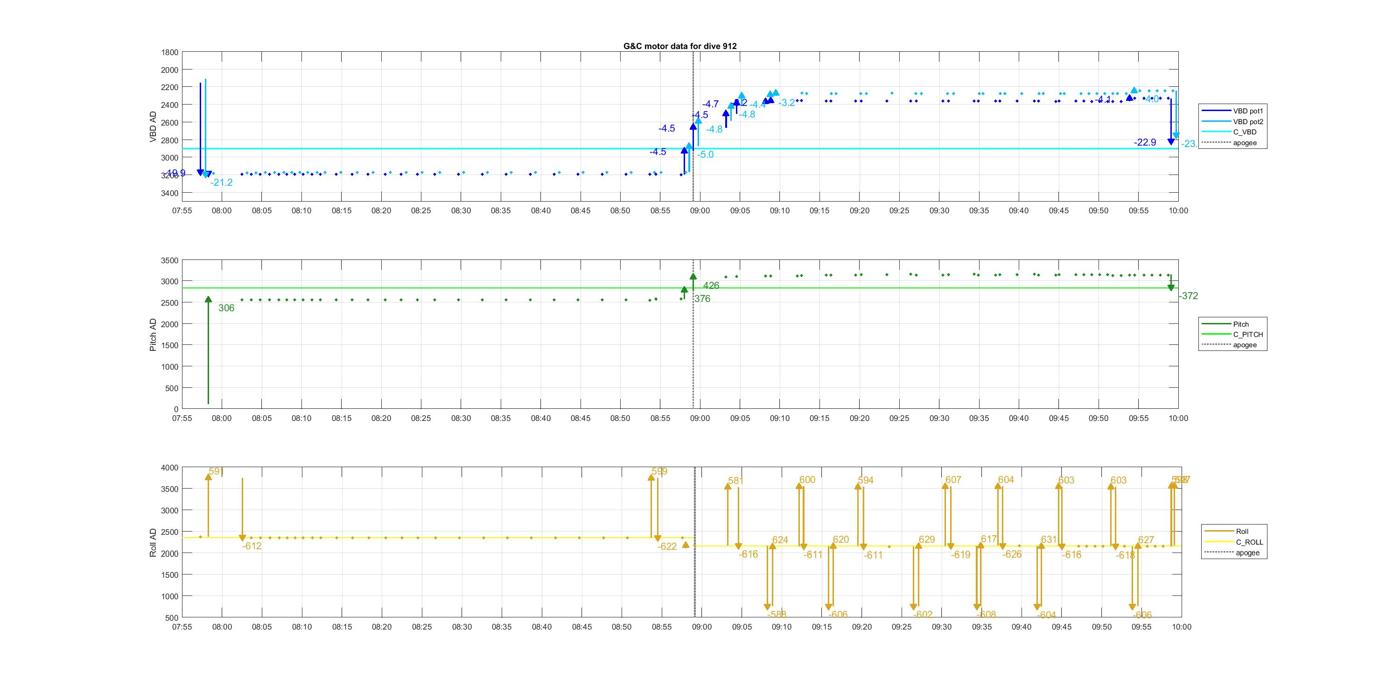The width and height of the screenshot is (1400, 693).
Task: Click the "426" label in Pitch plot
Action: click(711, 286)
